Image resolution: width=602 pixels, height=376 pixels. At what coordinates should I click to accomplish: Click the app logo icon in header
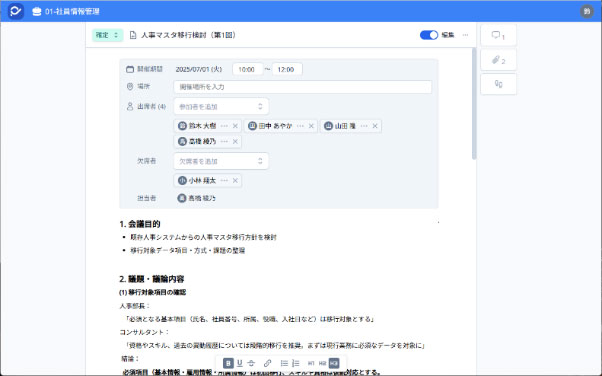pyautogui.click(x=16, y=11)
